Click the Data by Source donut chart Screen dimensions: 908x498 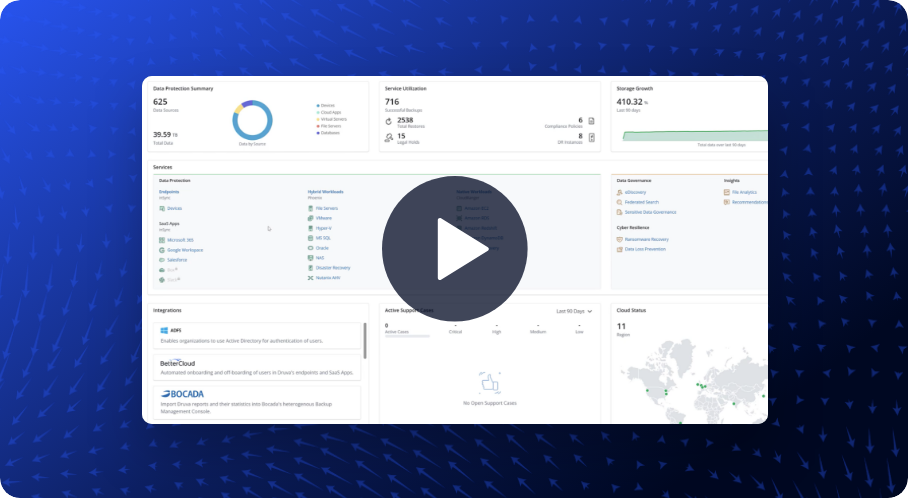[252, 121]
